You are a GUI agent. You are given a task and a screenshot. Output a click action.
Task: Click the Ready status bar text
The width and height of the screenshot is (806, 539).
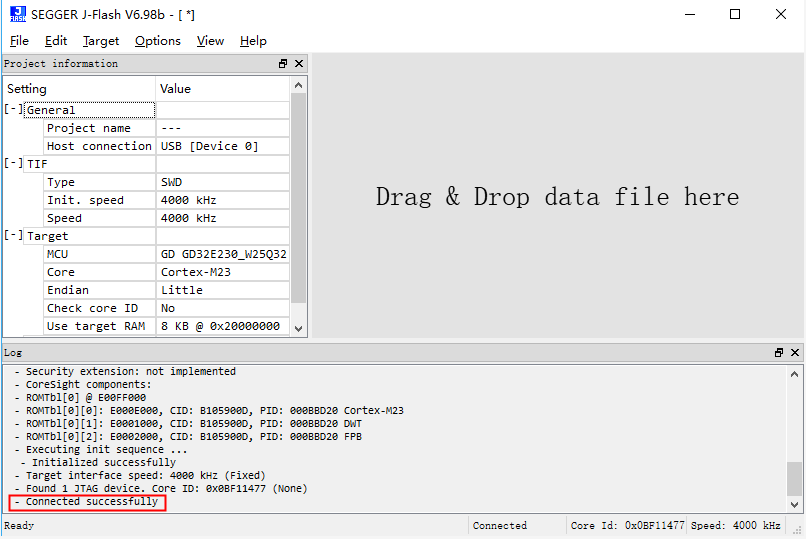(19, 526)
